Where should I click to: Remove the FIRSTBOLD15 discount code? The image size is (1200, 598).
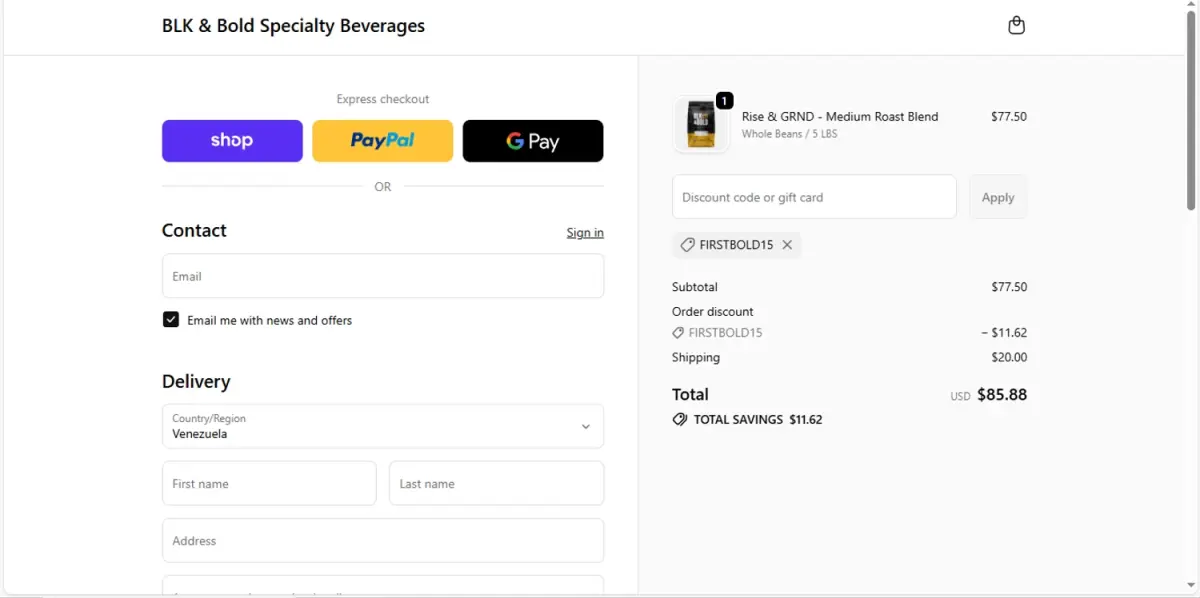point(787,245)
